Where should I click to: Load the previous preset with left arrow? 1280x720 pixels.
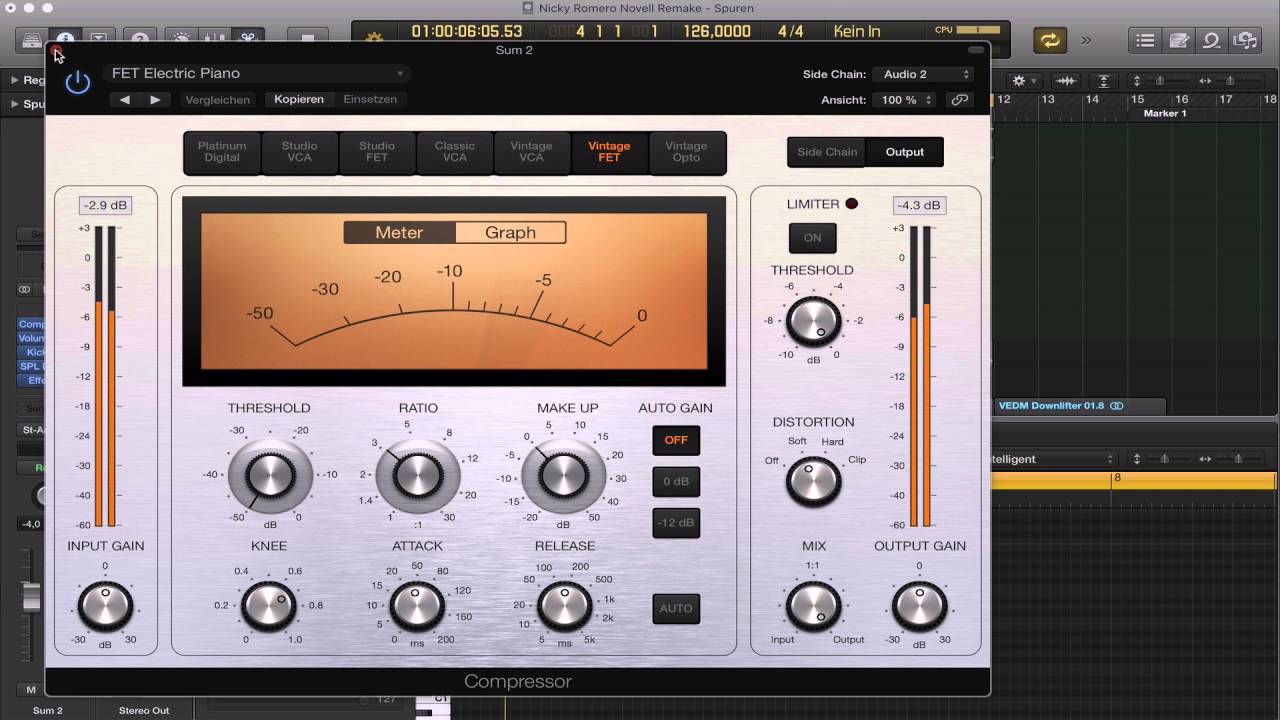coord(125,100)
